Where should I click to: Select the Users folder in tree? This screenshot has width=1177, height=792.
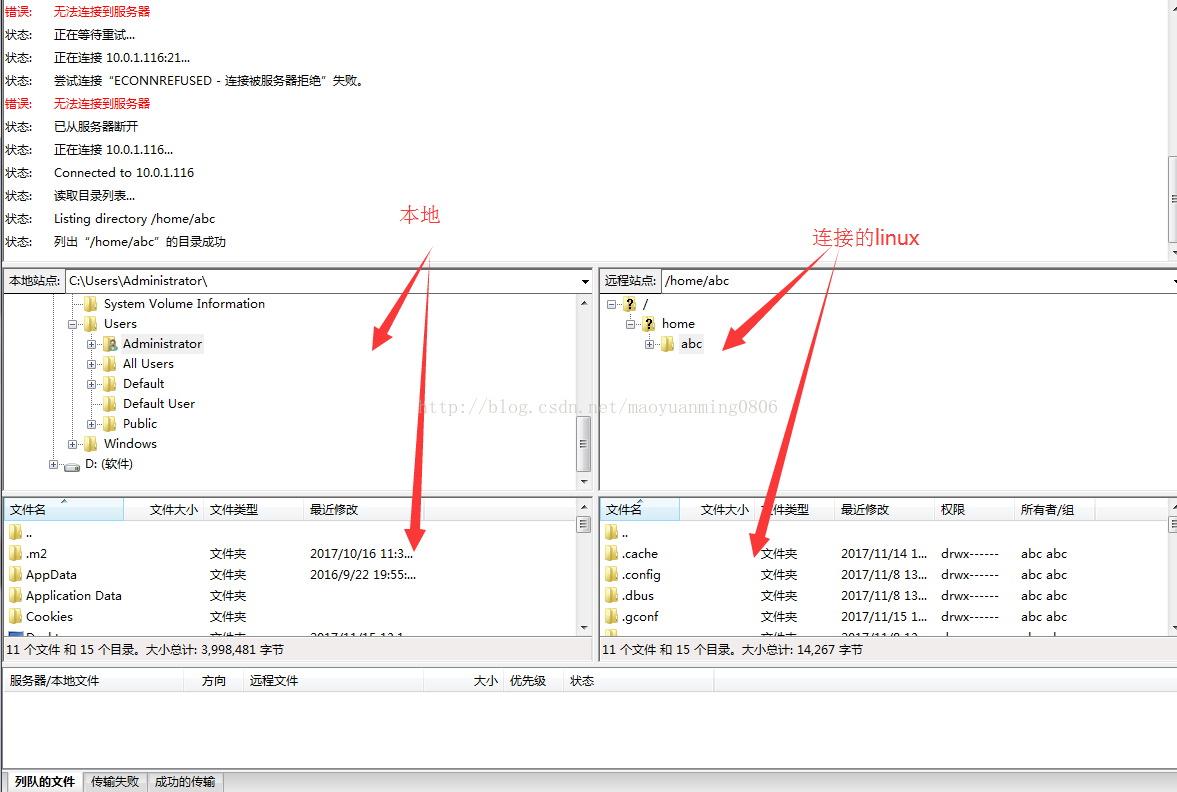pyautogui.click(x=120, y=324)
